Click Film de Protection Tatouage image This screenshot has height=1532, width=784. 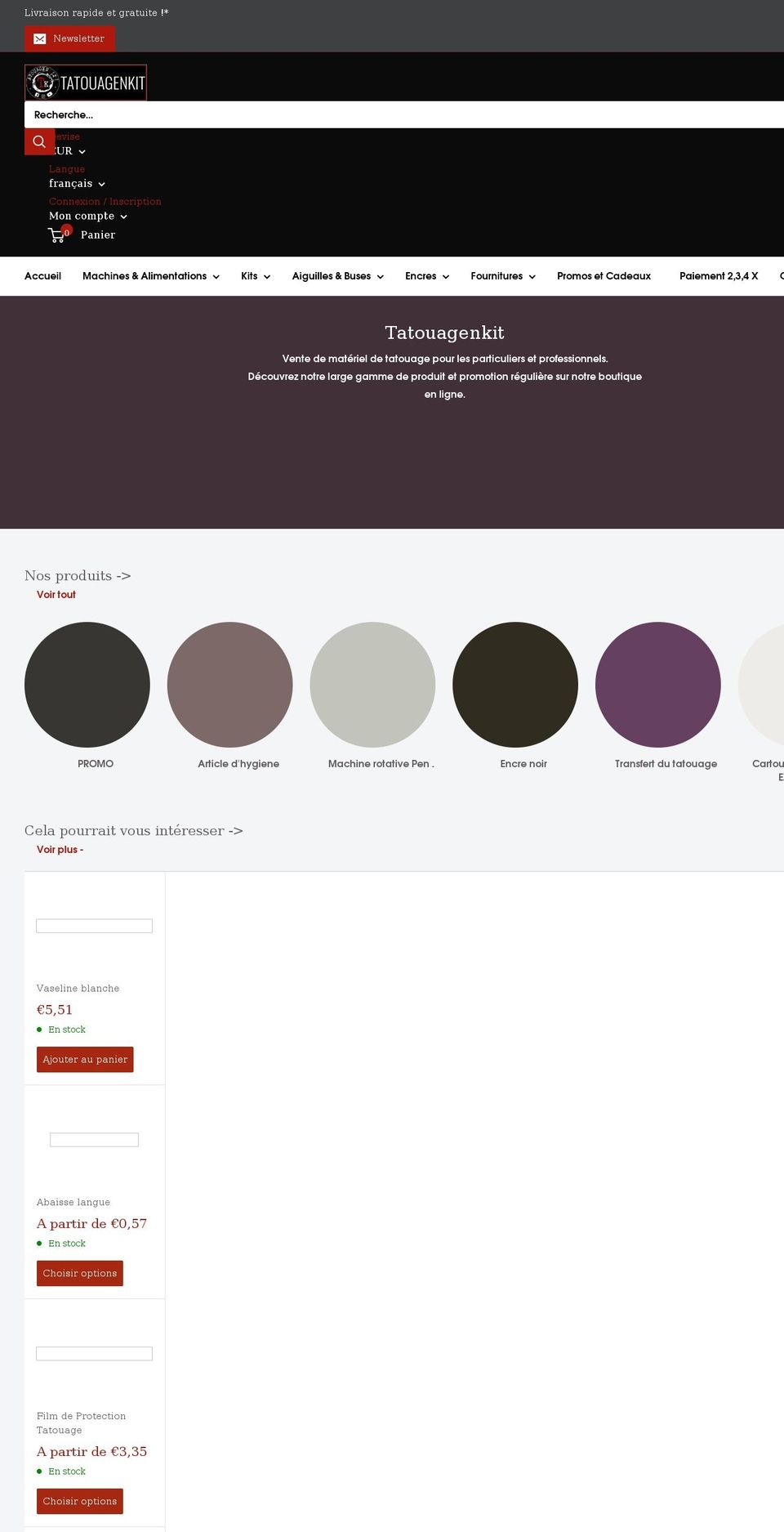point(95,1354)
